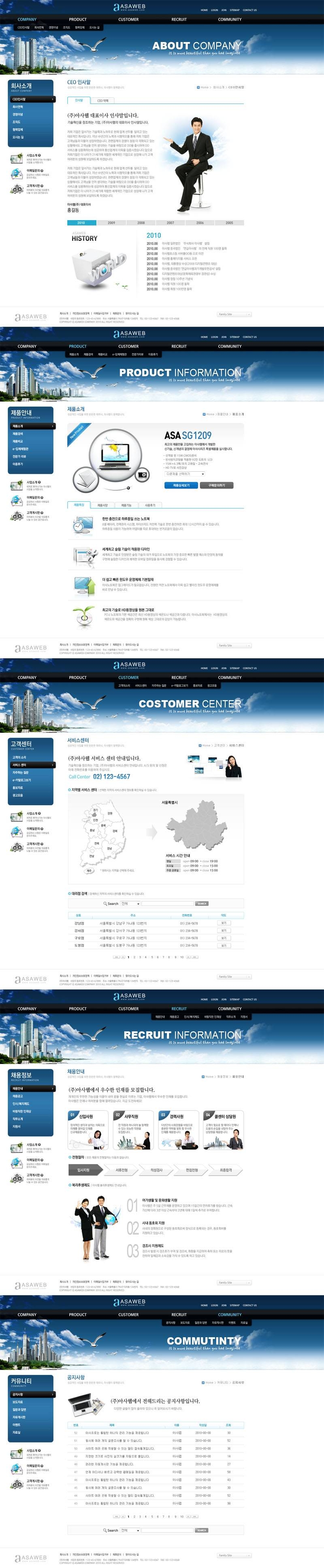Open the 제품사양 product tab
Screen dimensions: 324x1568
[102, 504]
